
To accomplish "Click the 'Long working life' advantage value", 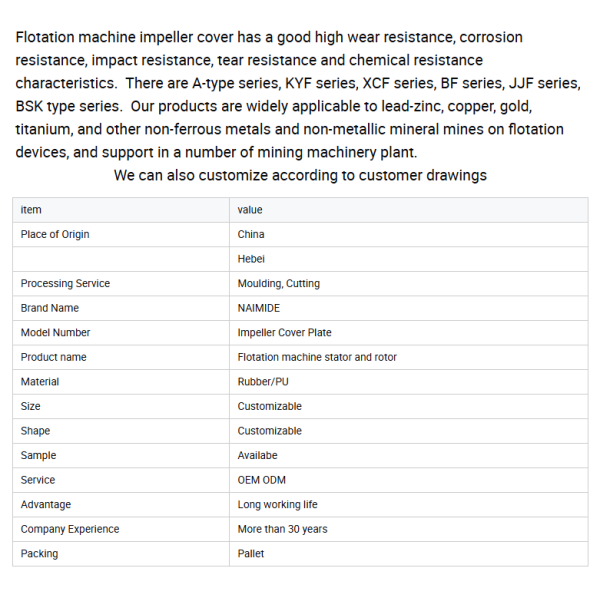I will point(277,504).
